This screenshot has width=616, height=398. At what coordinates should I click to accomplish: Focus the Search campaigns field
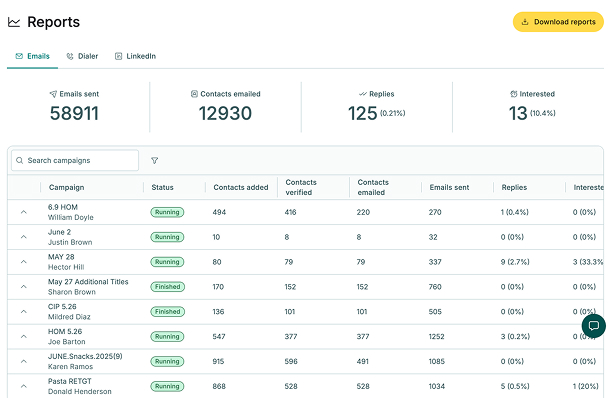pos(75,160)
